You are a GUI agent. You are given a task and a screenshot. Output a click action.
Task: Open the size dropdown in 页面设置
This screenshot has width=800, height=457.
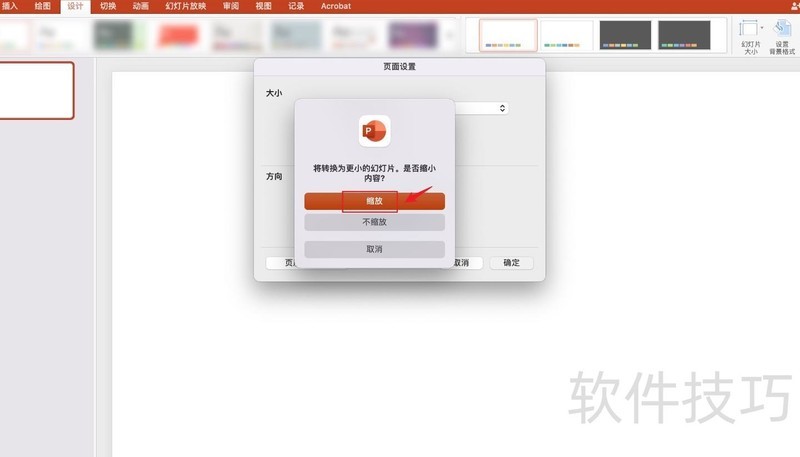(502, 108)
